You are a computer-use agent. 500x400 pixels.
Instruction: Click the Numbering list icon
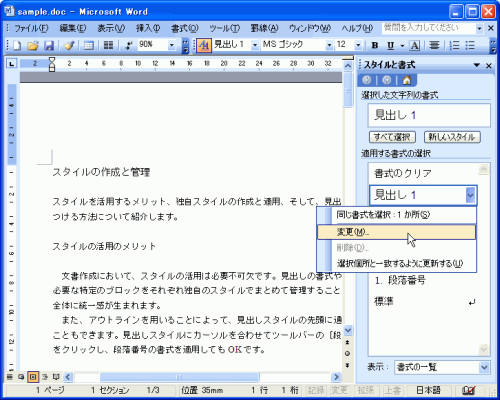(x=454, y=45)
